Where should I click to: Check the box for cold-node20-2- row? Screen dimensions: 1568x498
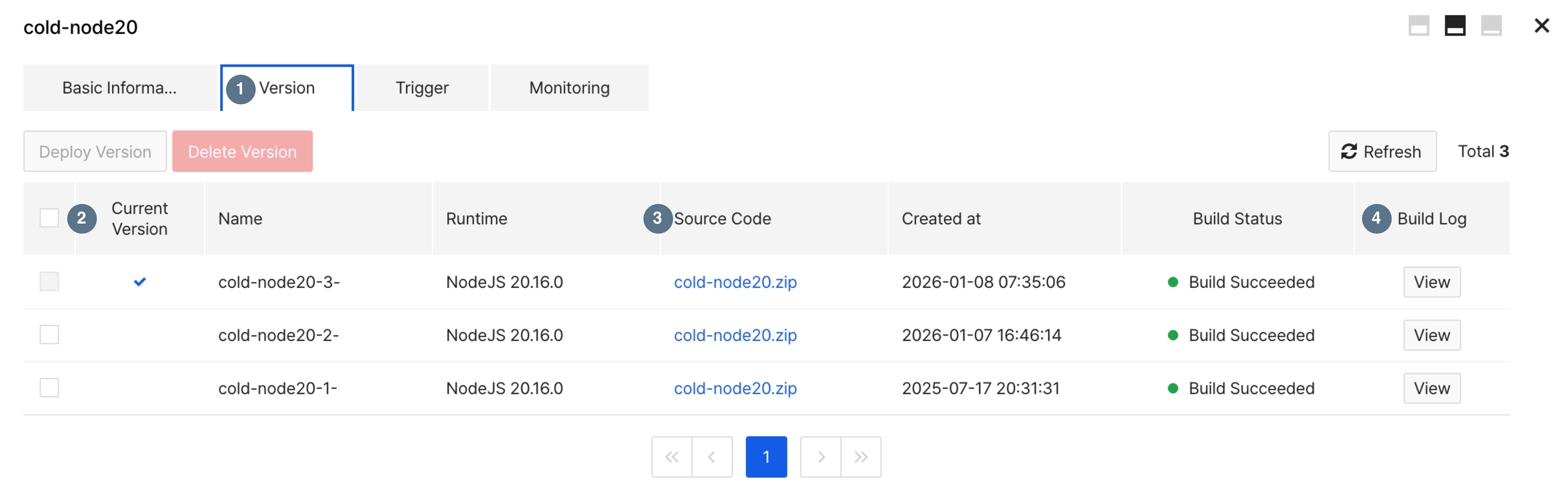[49, 335]
